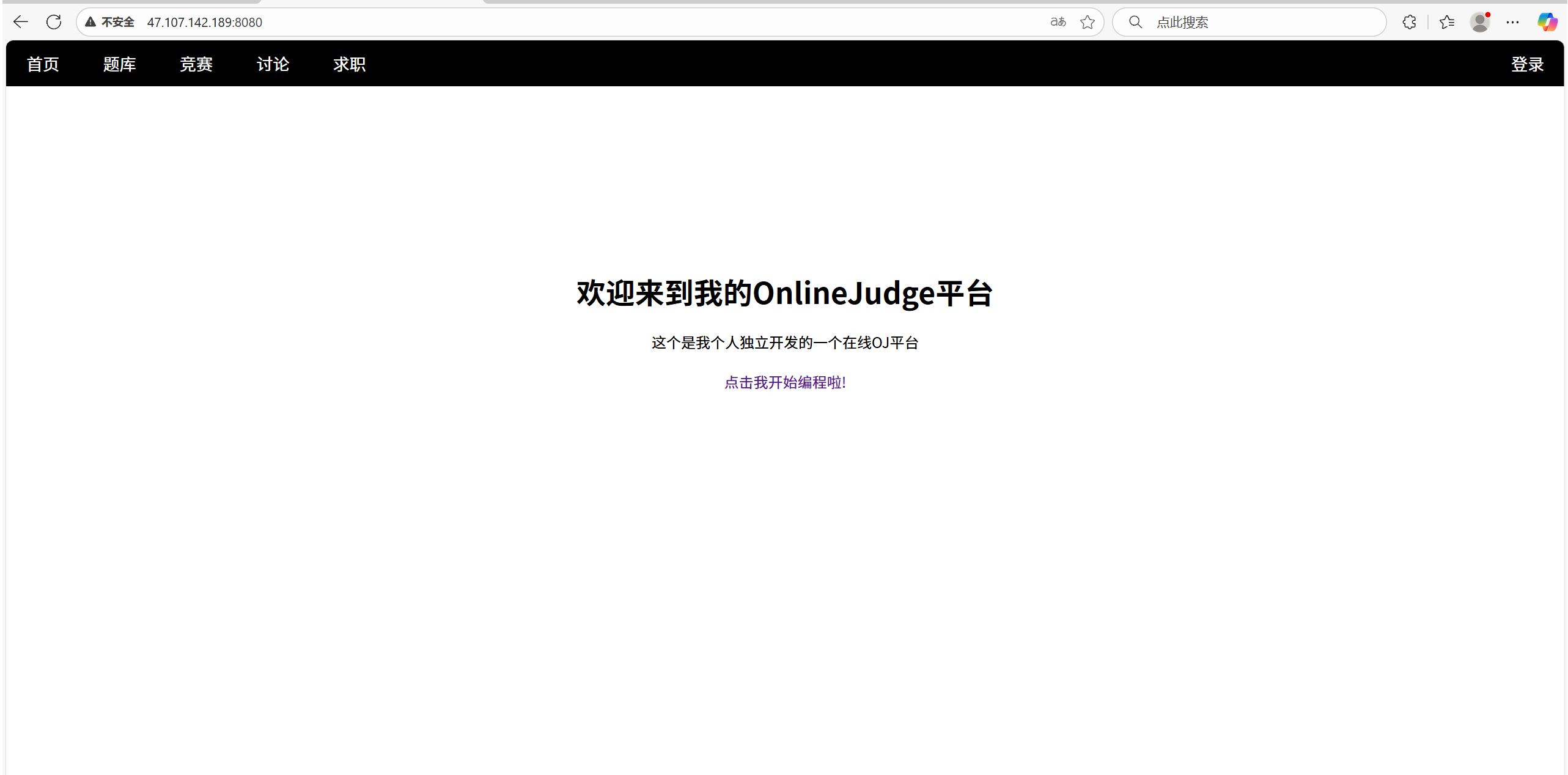Open the user profile avatar
The image size is (1568, 775).
[1479, 22]
